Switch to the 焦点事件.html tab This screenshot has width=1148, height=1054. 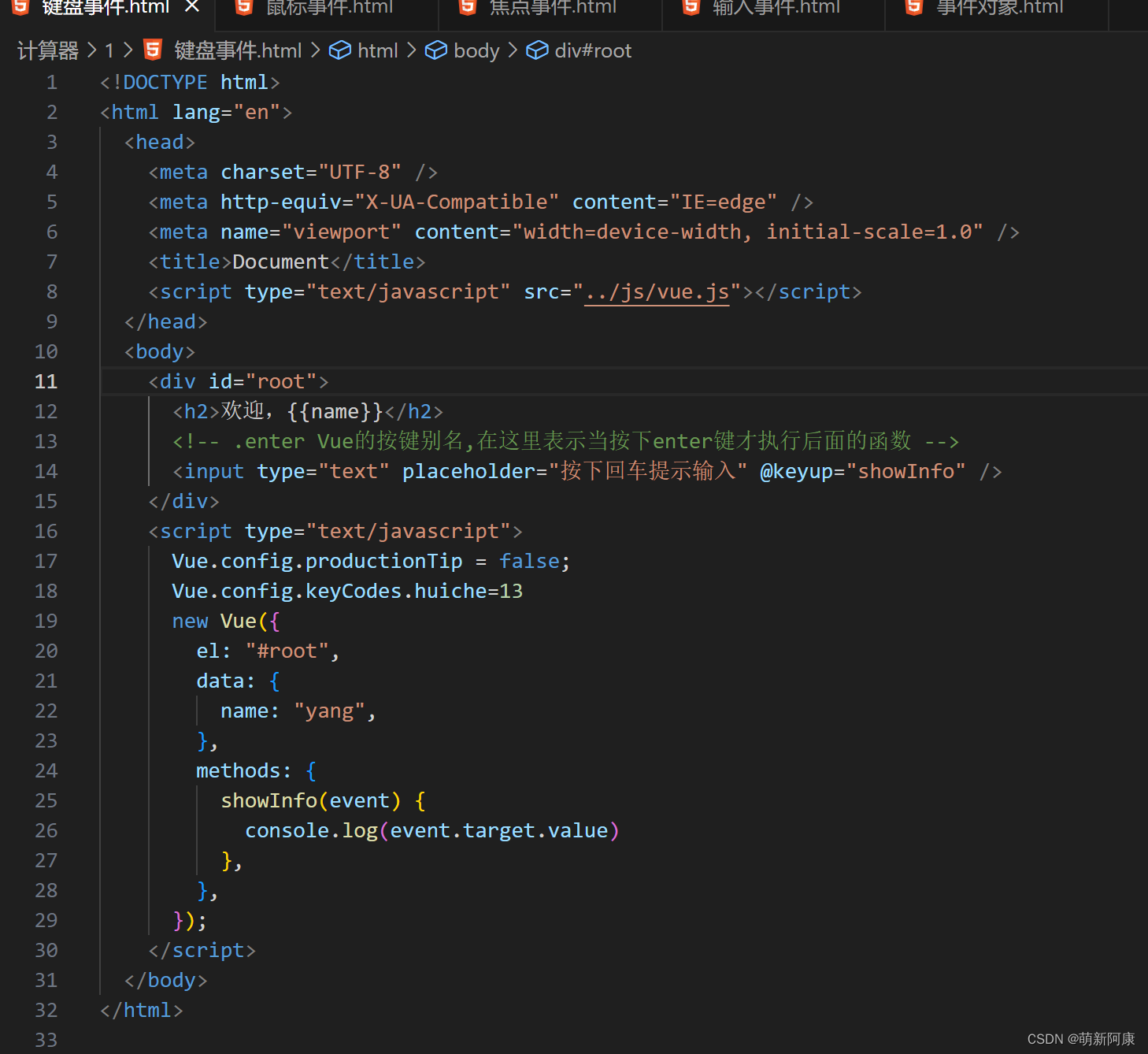pos(553,8)
